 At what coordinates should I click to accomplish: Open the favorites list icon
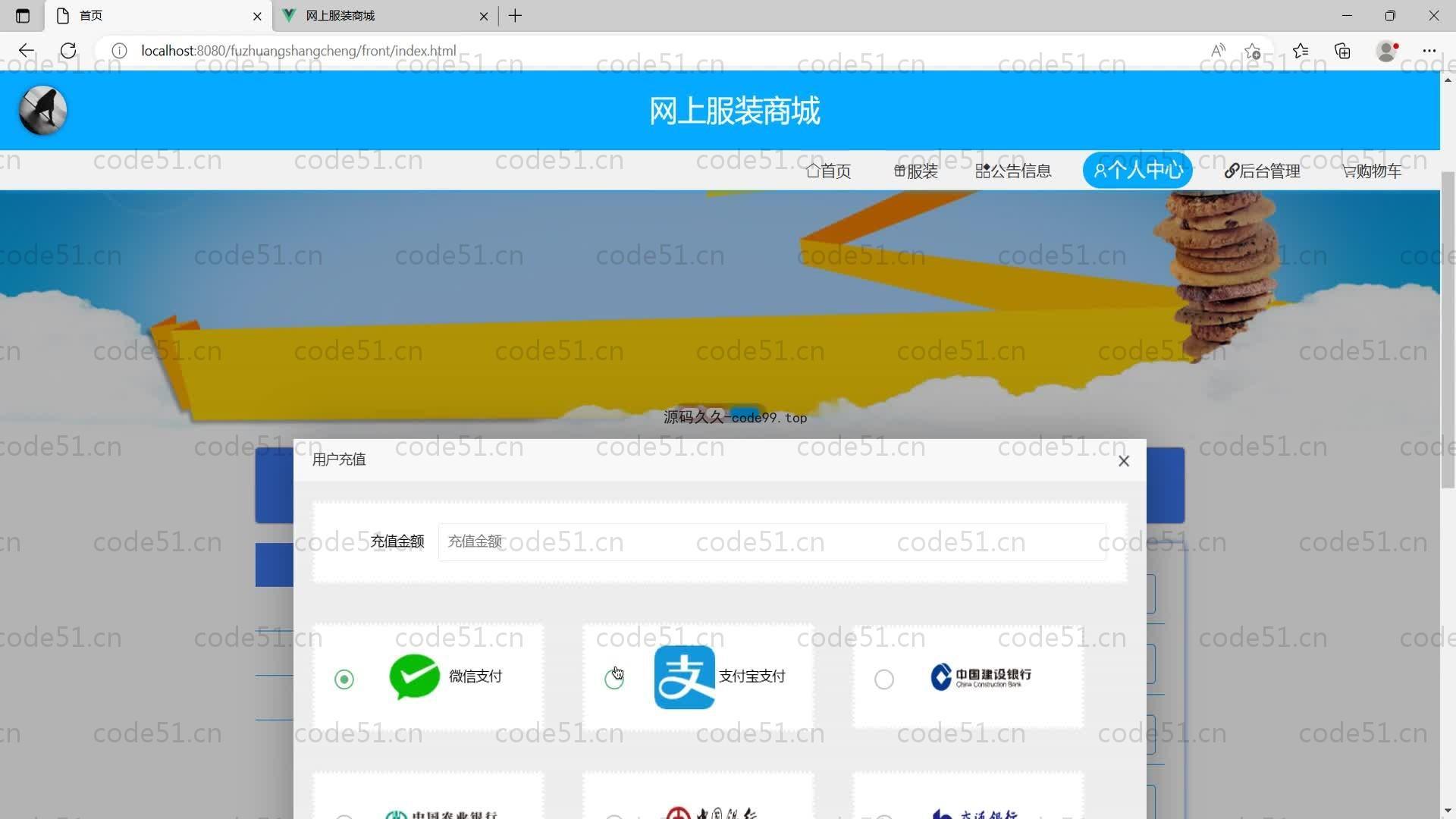pyautogui.click(x=1301, y=51)
